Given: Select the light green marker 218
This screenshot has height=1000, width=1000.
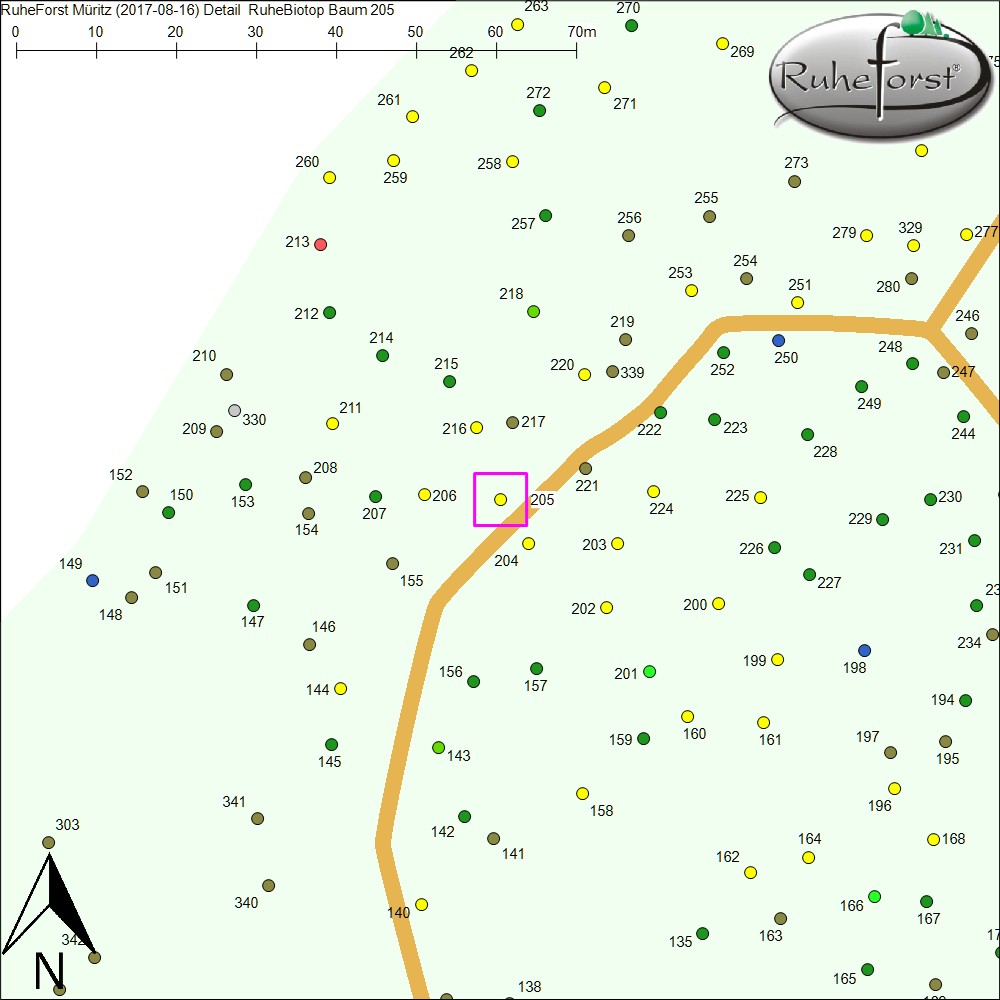Looking at the screenshot, I should click(x=533, y=311).
